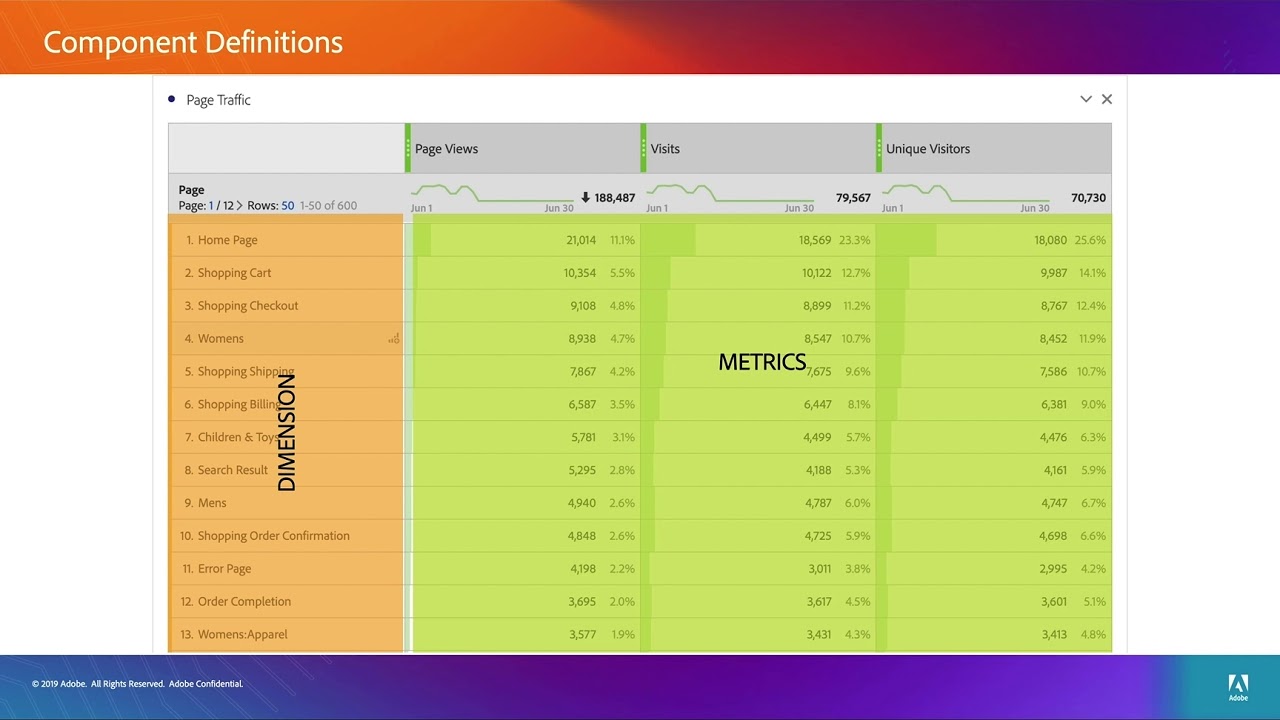Click Page Views total 188,487

[615, 198]
